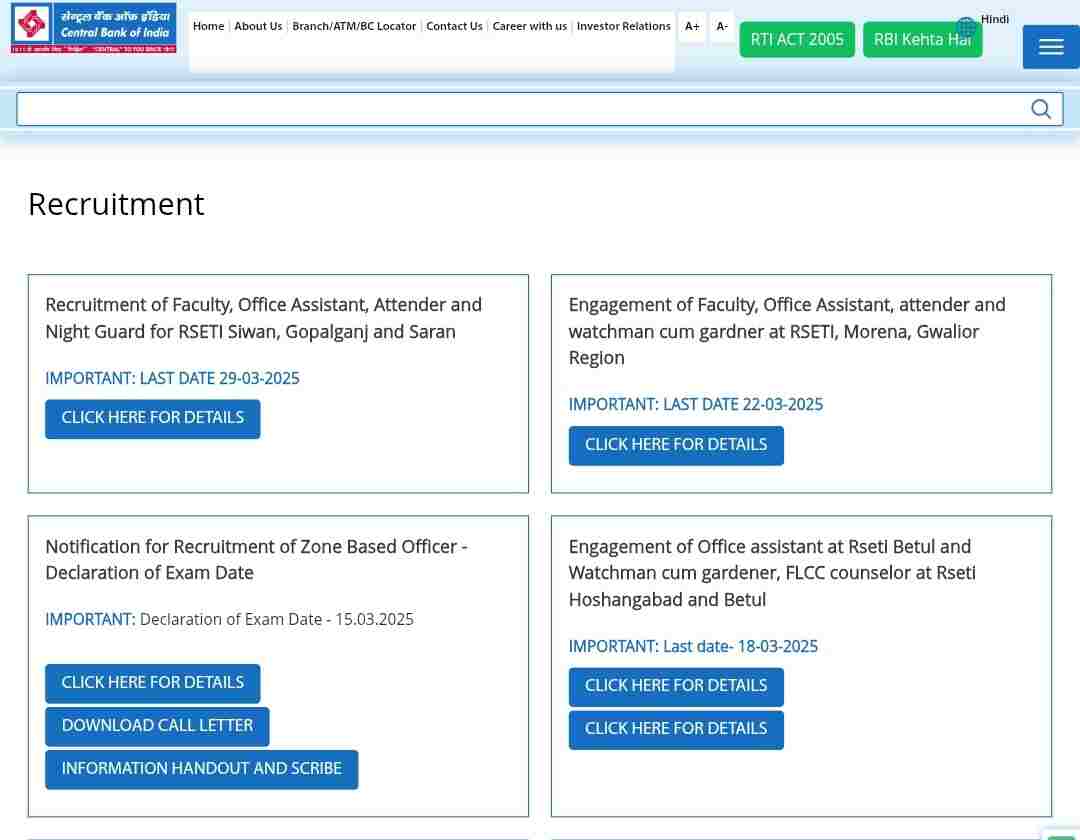
Task: Click first details button for Rseti Betul
Action: 676,686
